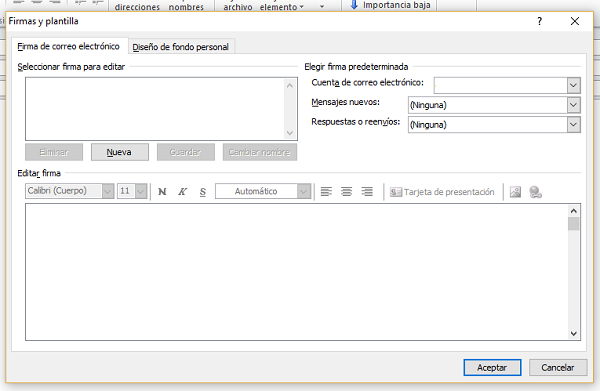Click the Nueva button
This screenshot has height=391, width=600.
(x=120, y=152)
